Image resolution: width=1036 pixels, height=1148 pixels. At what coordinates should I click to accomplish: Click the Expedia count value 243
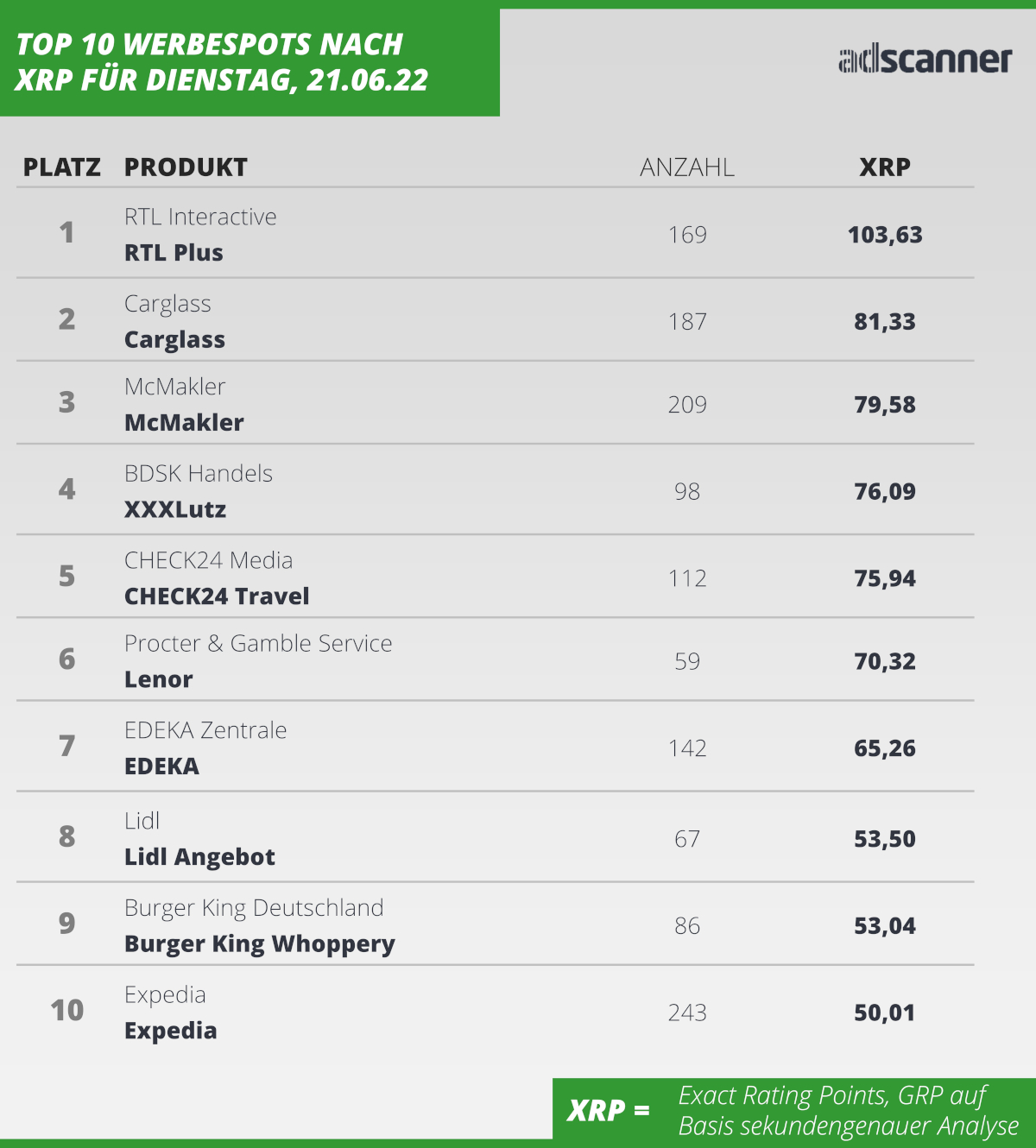point(687,1012)
